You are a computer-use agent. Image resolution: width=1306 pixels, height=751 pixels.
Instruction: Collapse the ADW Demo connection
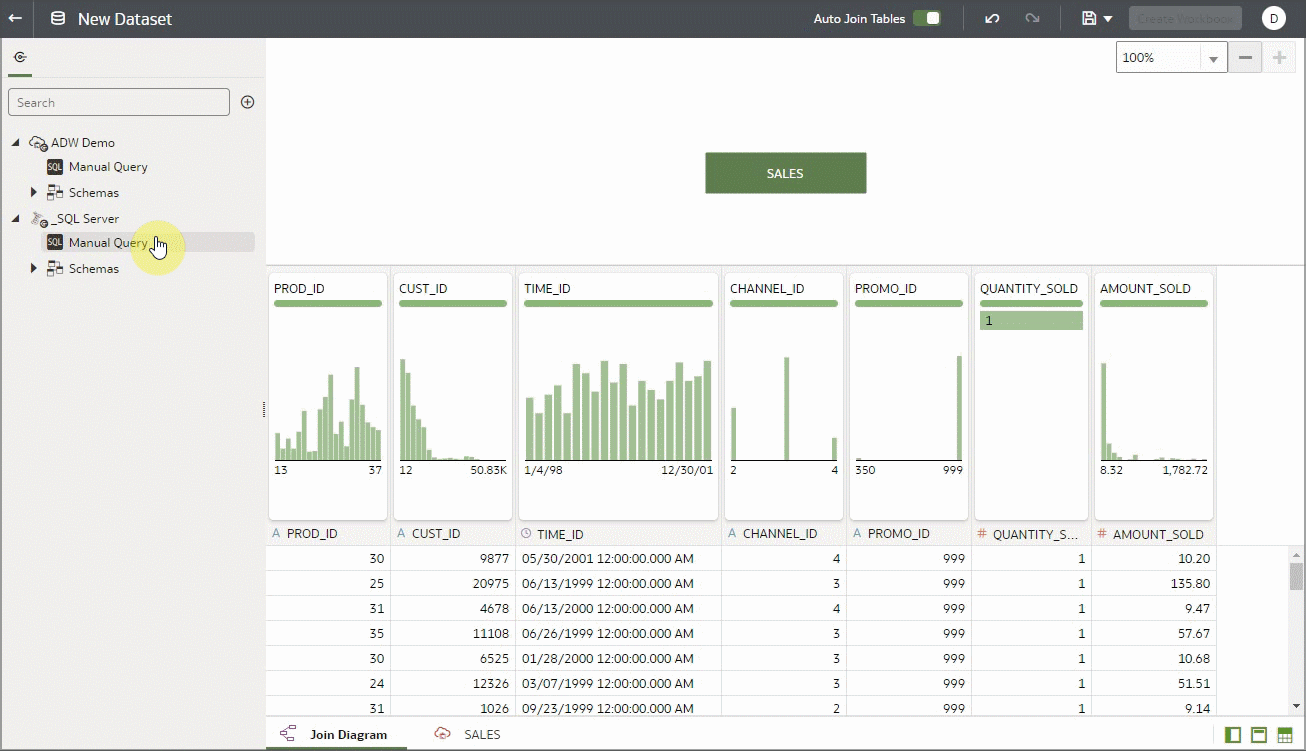tap(15, 142)
